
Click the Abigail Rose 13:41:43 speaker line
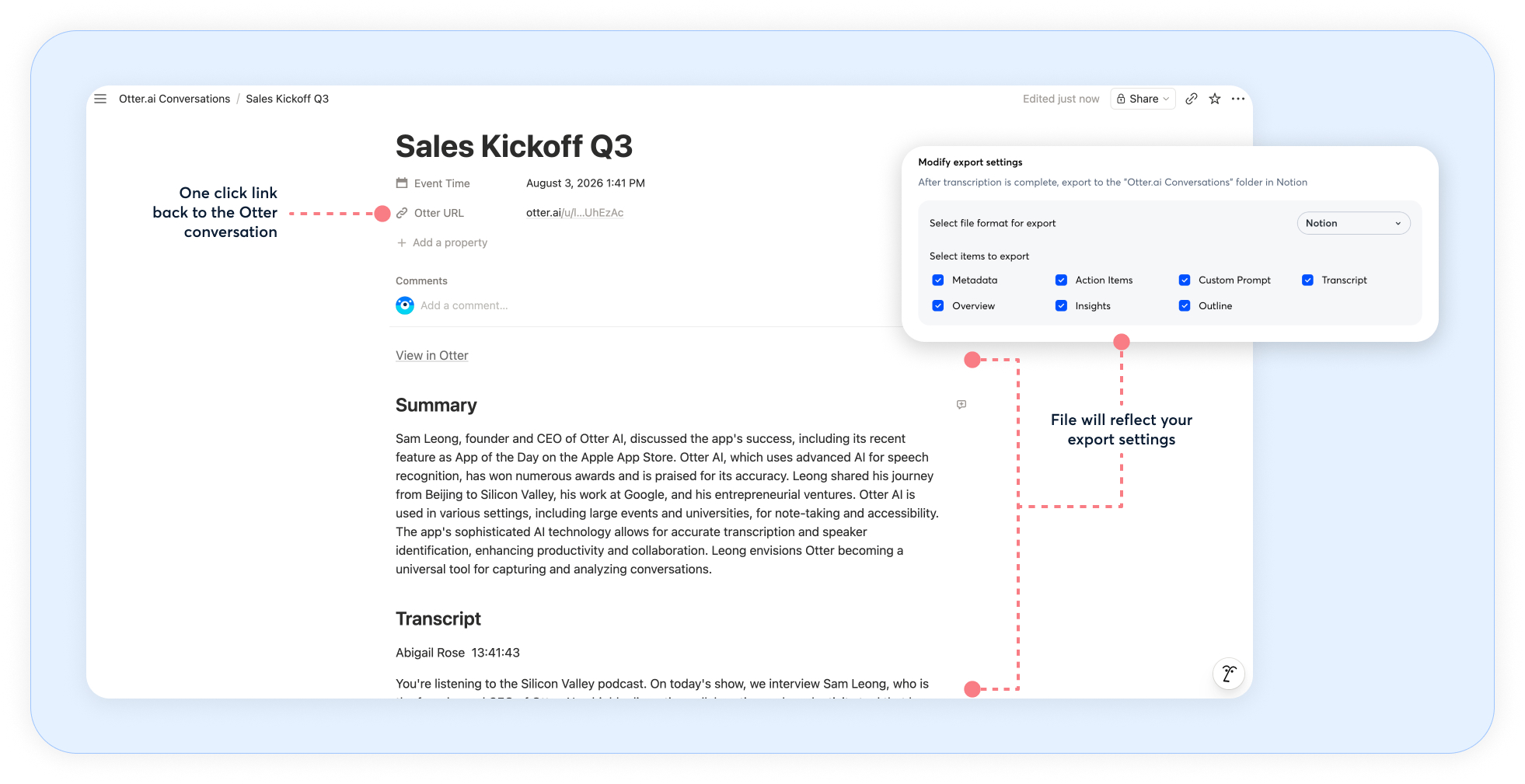(458, 653)
